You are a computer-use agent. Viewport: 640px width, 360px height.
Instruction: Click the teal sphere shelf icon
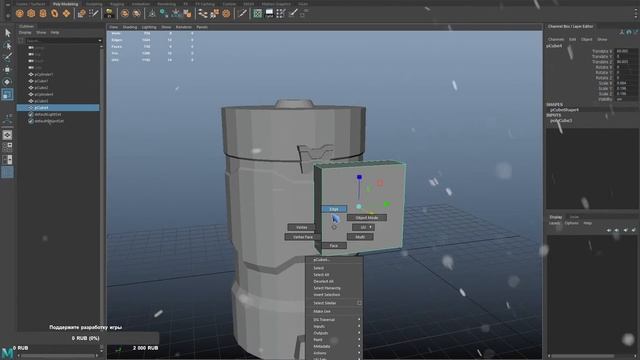(164, 13)
